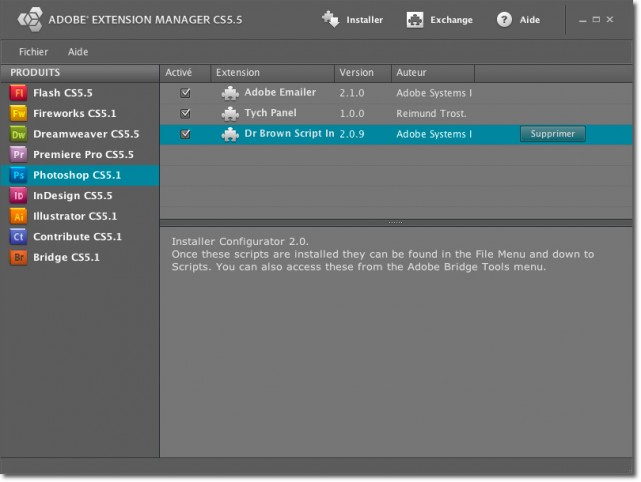Image resolution: width=641 pixels, height=482 pixels.
Task: Choose Bridge CS5.1 product
Action: tap(80, 257)
